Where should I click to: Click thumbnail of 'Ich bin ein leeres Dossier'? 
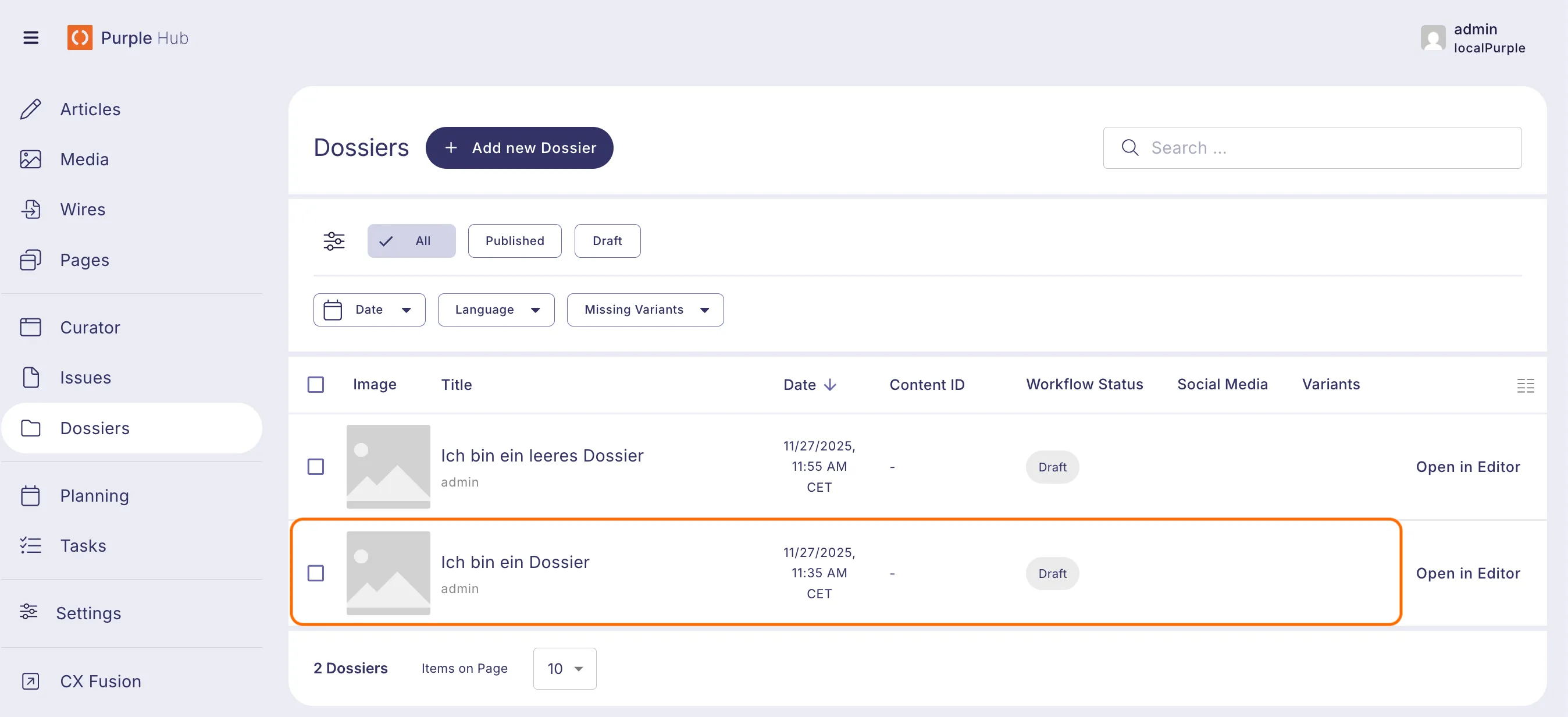389,467
